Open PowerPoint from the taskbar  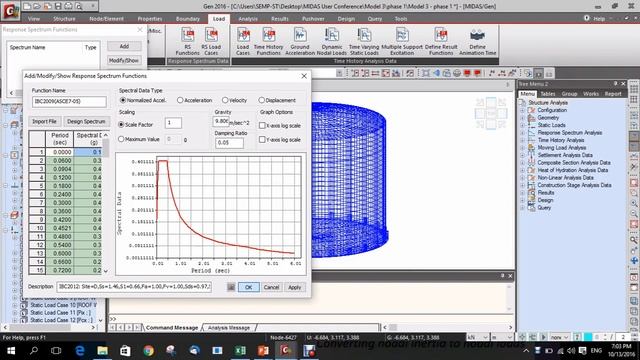(x=263, y=350)
